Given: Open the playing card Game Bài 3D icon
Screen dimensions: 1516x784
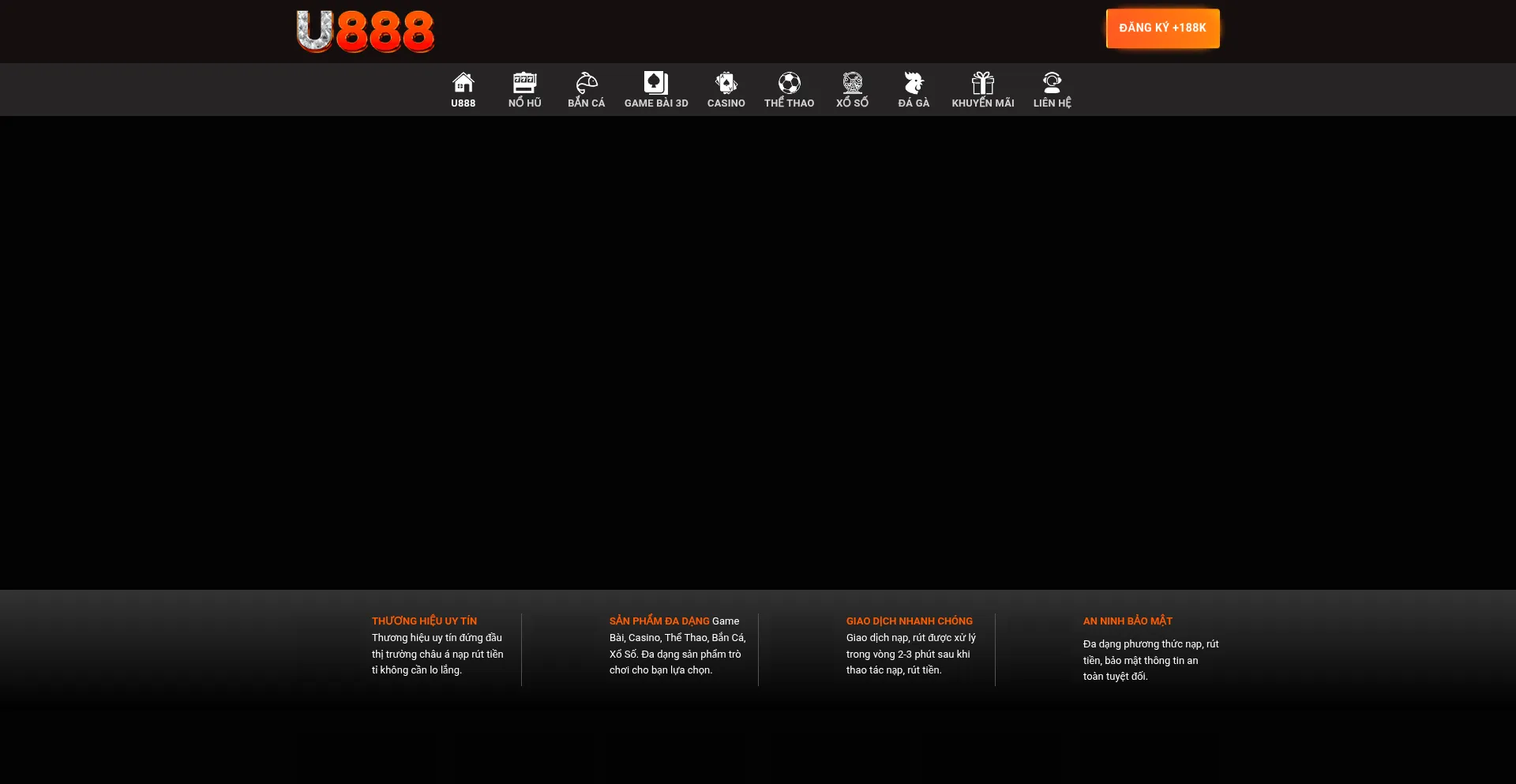Looking at the screenshot, I should (655, 82).
